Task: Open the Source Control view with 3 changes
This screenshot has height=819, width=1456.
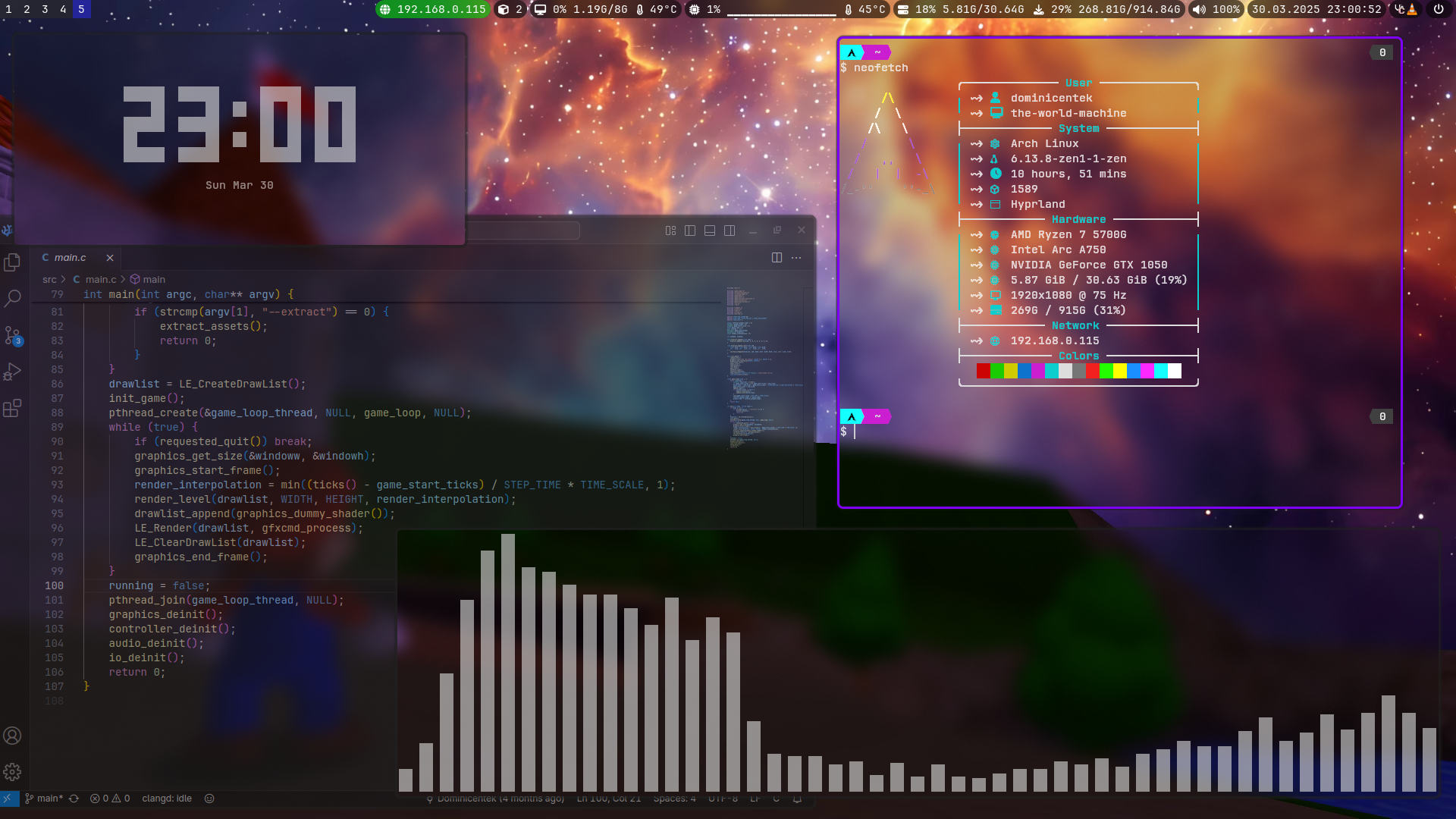Action: coord(12,334)
